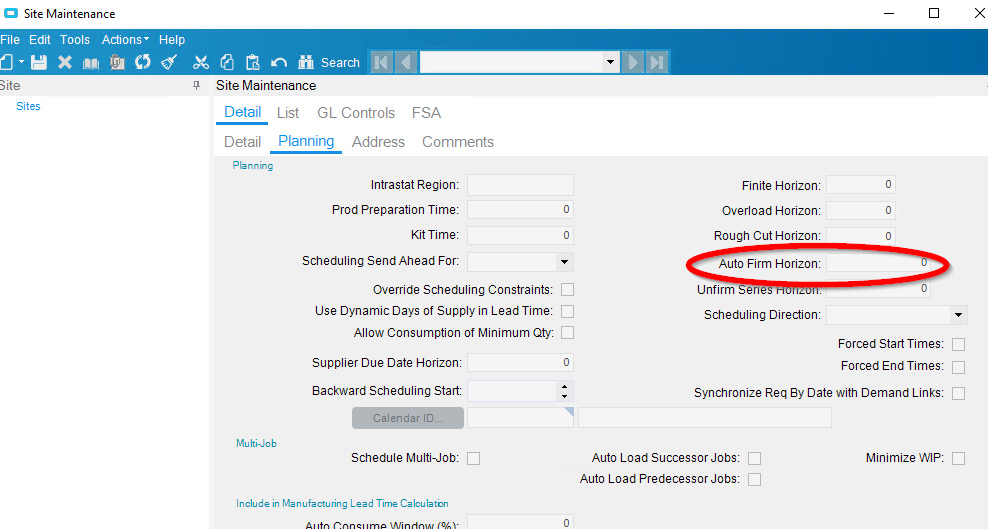Image resolution: width=988 pixels, height=529 pixels.
Task: Select the Planning sub-tab
Action: click(306, 141)
